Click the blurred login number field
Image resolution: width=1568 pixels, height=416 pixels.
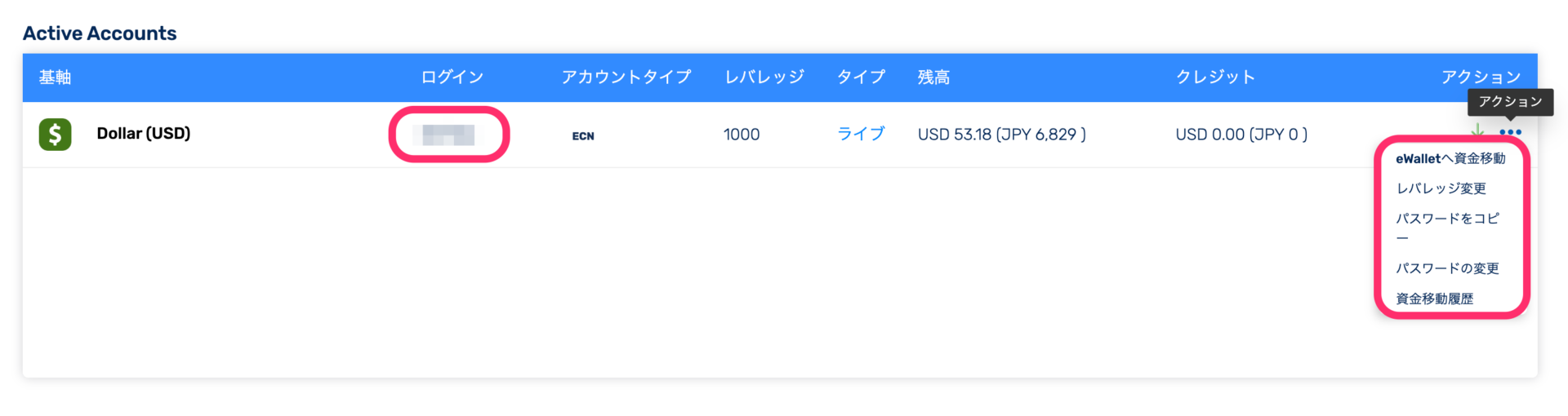448,135
